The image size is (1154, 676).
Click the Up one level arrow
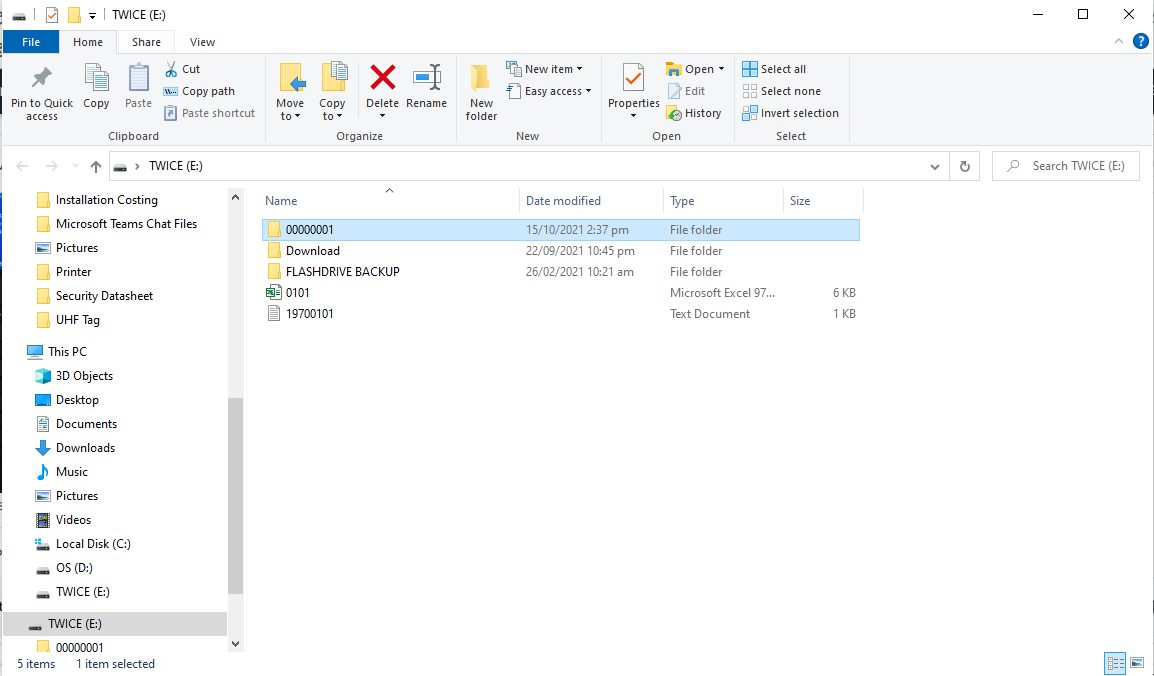pos(96,166)
